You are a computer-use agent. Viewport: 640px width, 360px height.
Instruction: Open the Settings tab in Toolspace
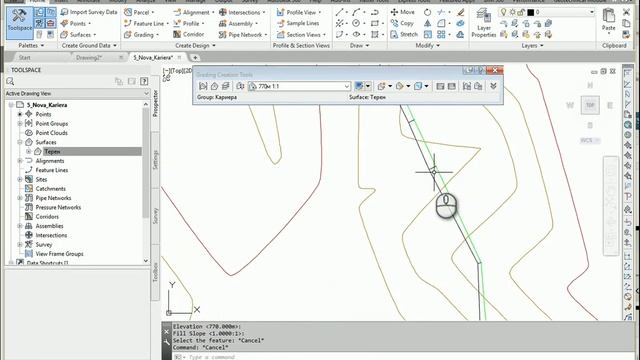click(156, 160)
